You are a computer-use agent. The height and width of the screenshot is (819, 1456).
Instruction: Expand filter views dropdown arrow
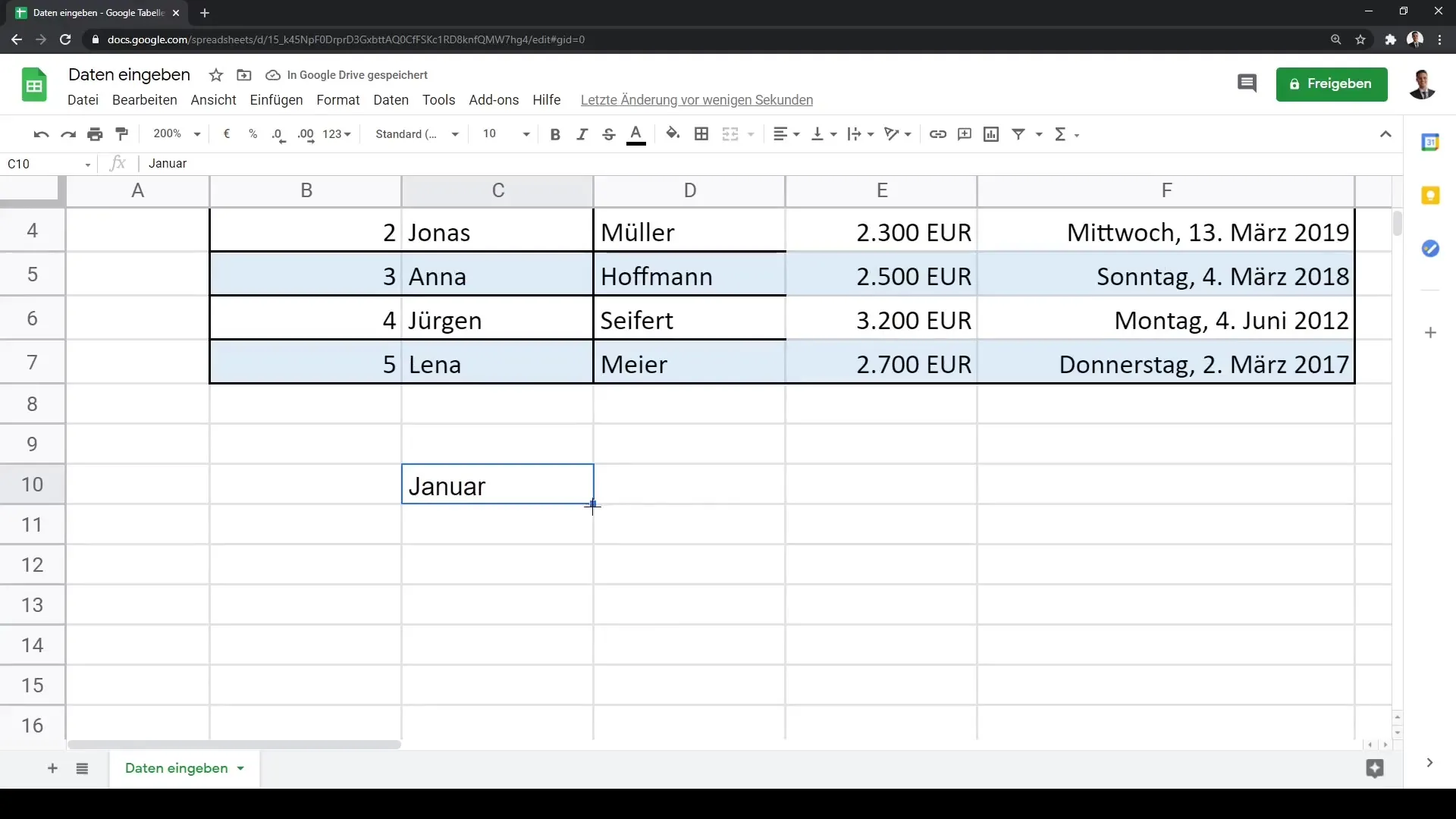coord(1039,134)
